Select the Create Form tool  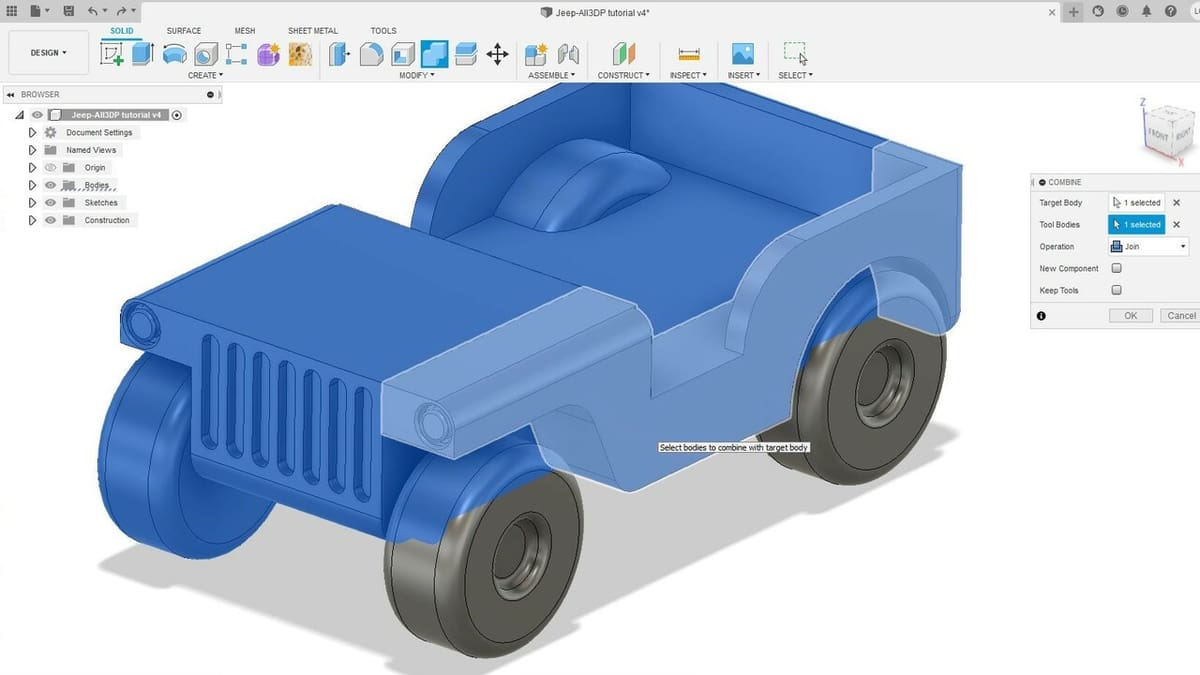(268, 54)
